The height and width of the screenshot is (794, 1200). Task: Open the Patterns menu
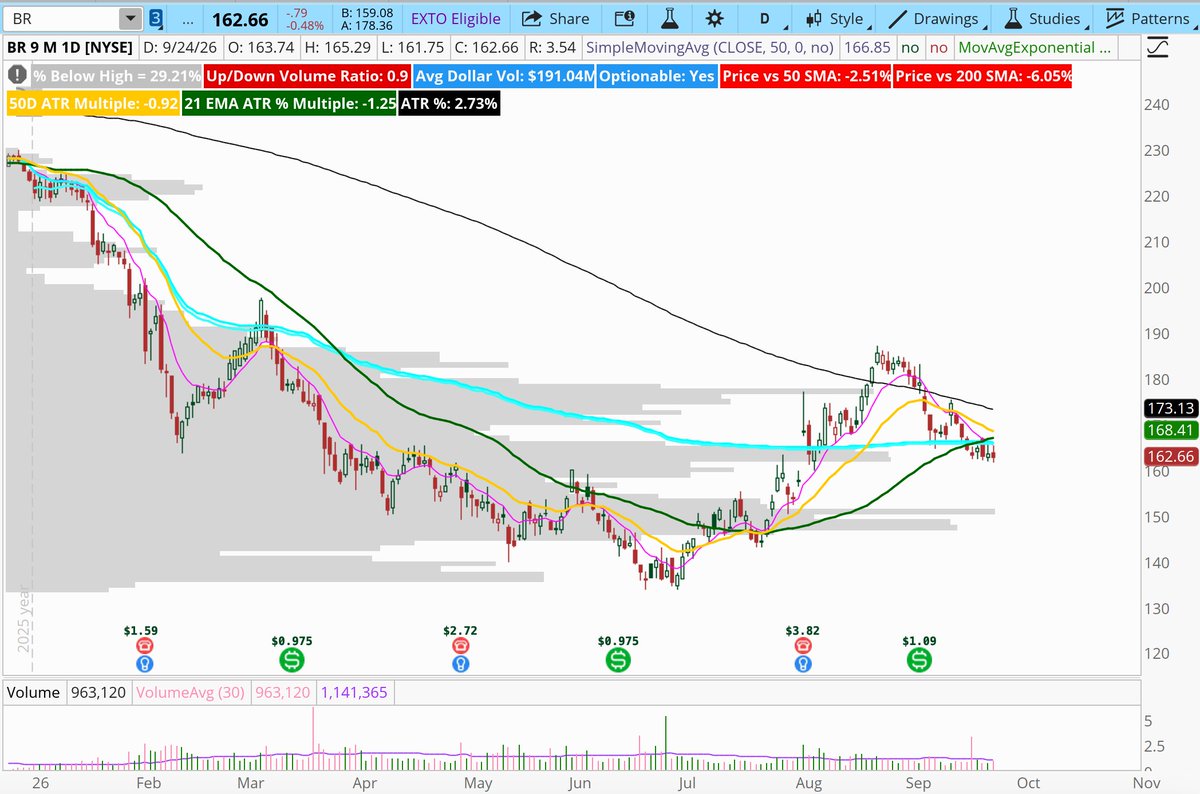click(1148, 18)
